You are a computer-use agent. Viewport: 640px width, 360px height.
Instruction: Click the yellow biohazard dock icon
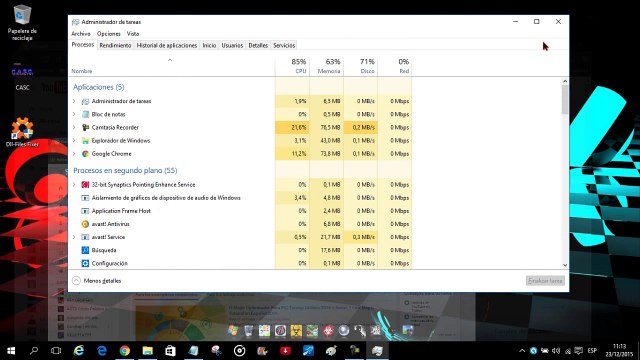pos(296,331)
